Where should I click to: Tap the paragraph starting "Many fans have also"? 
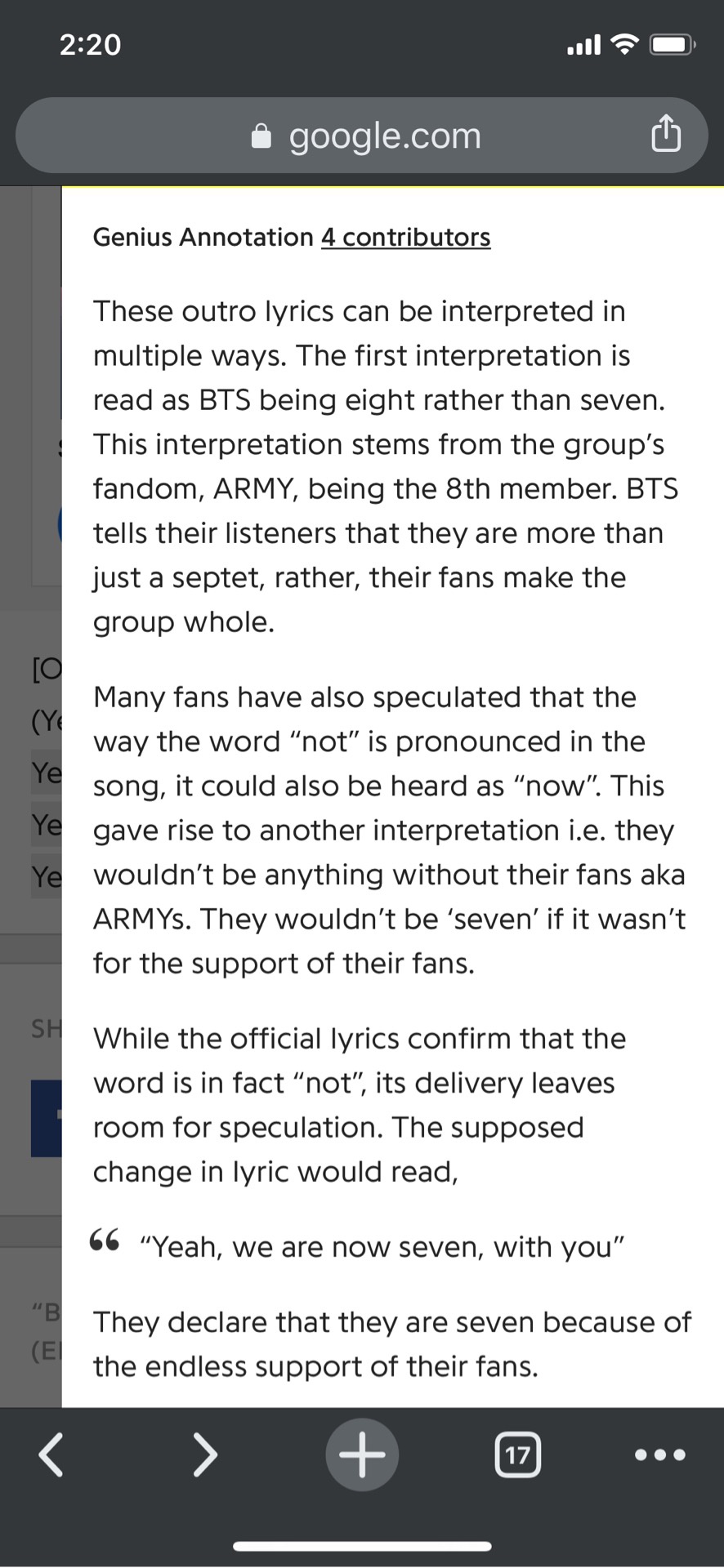point(389,830)
